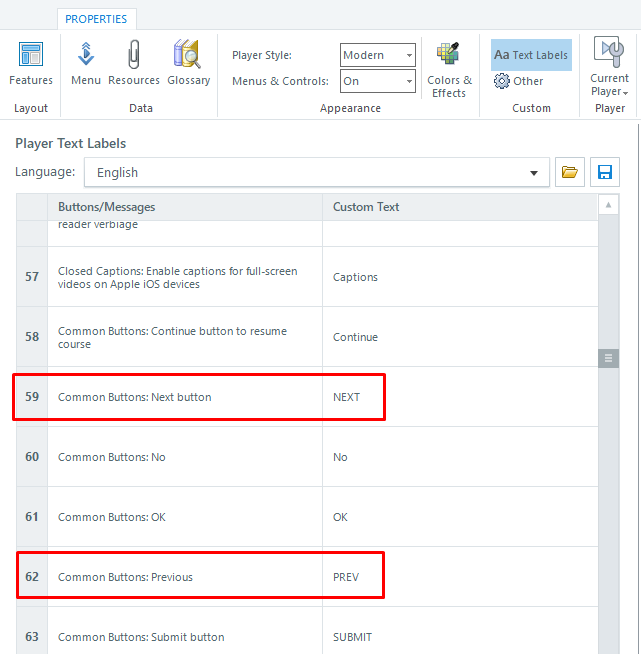Switch to the PROPERTIES tab
The width and height of the screenshot is (641, 654).
96,19
